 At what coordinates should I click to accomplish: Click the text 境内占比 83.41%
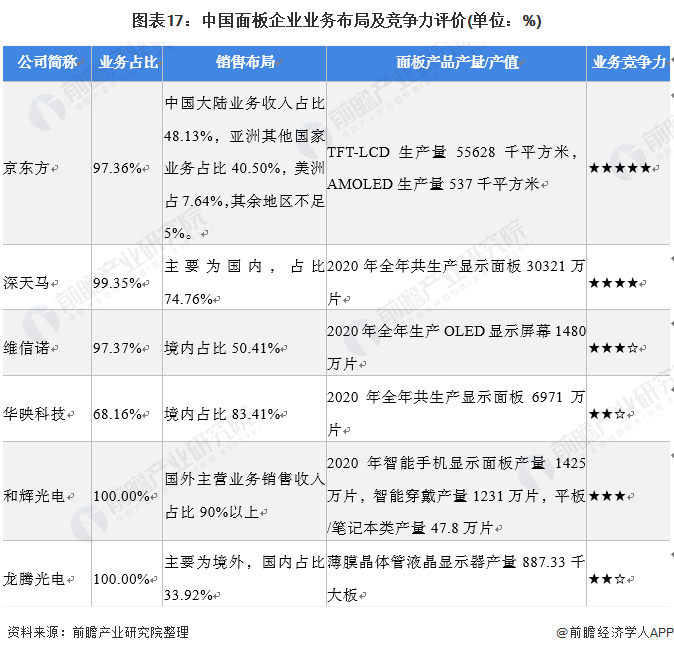coord(222,414)
